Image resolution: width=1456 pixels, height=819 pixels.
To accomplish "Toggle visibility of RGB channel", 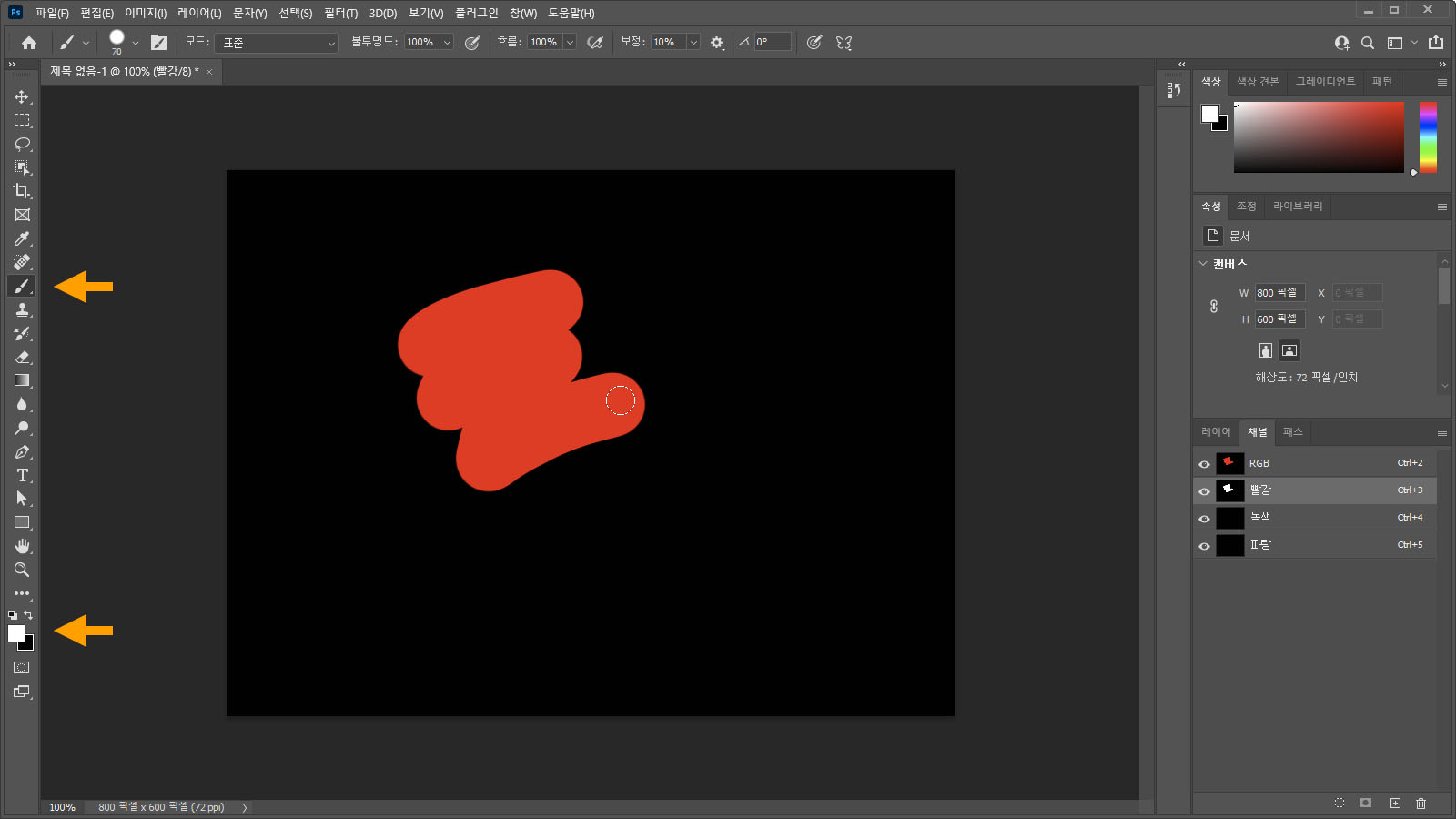I will pos(1204,464).
